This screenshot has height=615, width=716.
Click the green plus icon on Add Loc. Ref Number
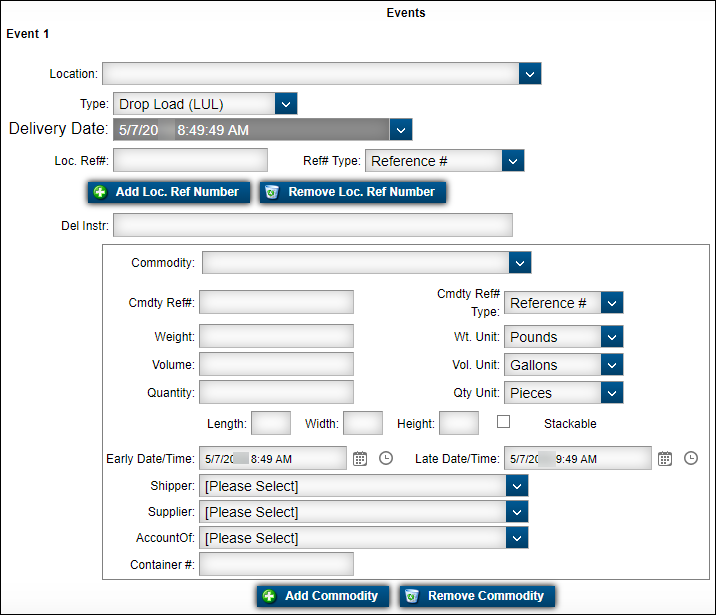click(x=99, y=192)
